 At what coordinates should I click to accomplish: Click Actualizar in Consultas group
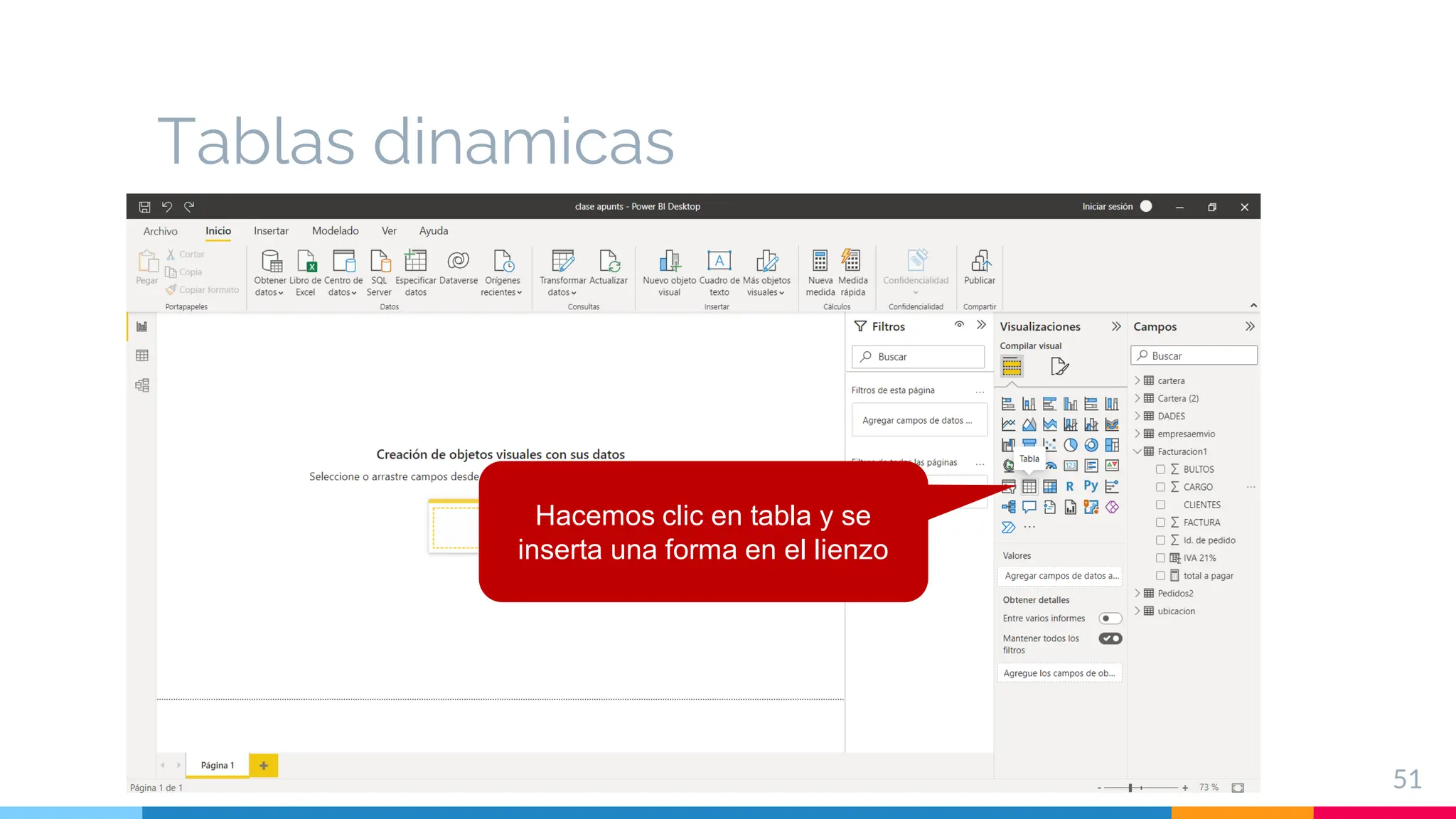[609, 267]
